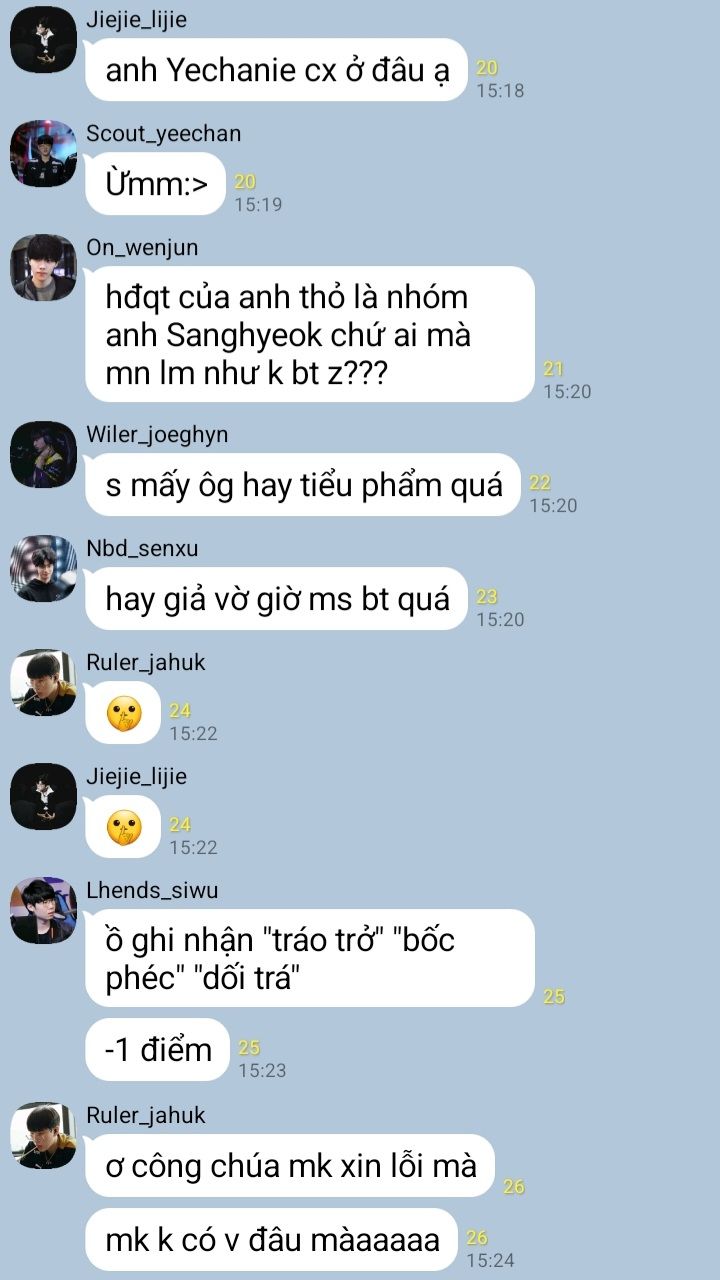Select the "Ừmm:>" message bubble
The image size is (720, 1280).
(156, 184)
